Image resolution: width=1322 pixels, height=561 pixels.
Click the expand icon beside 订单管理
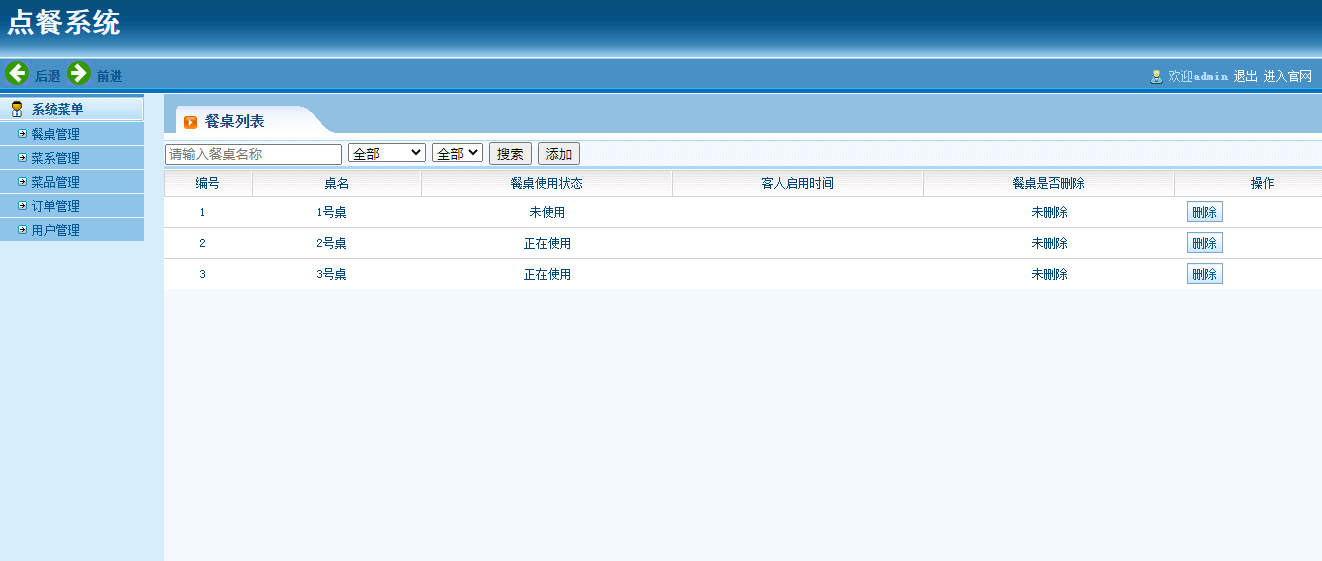22,206
